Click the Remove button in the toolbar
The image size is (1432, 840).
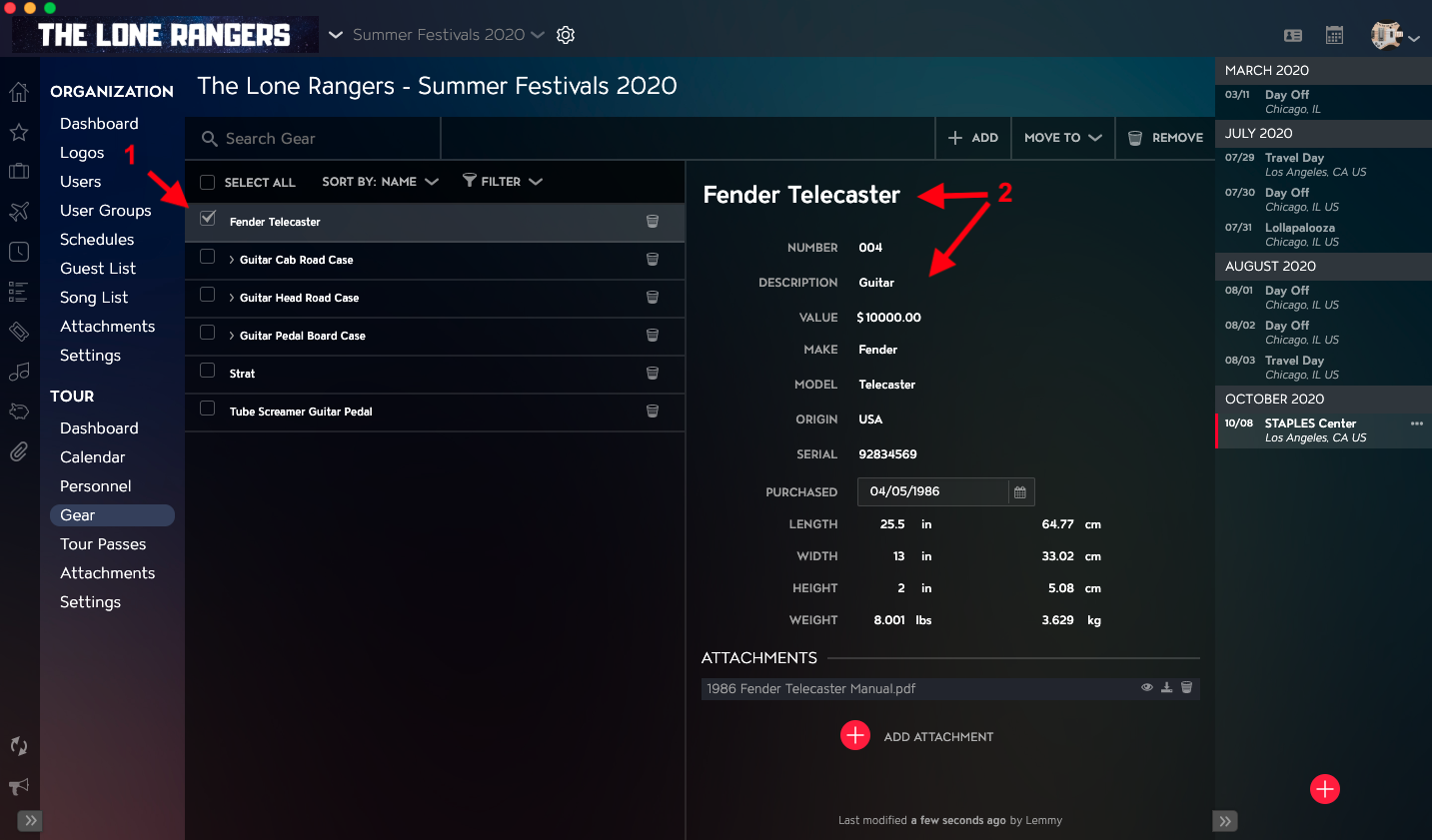[1165, 138]
